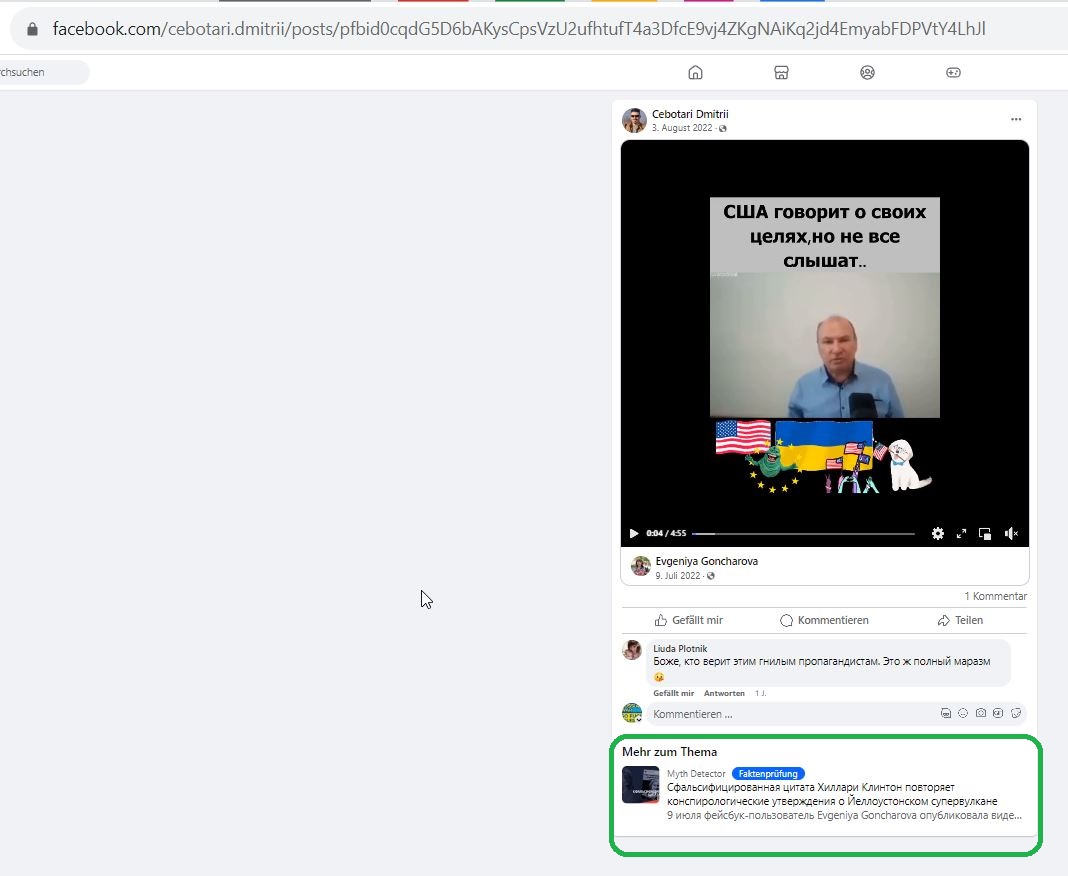This screenshot has height=876, width=1068.
Task: Open the Cebotari Dmitrii profile name link
Action: [x=690, y=114]
